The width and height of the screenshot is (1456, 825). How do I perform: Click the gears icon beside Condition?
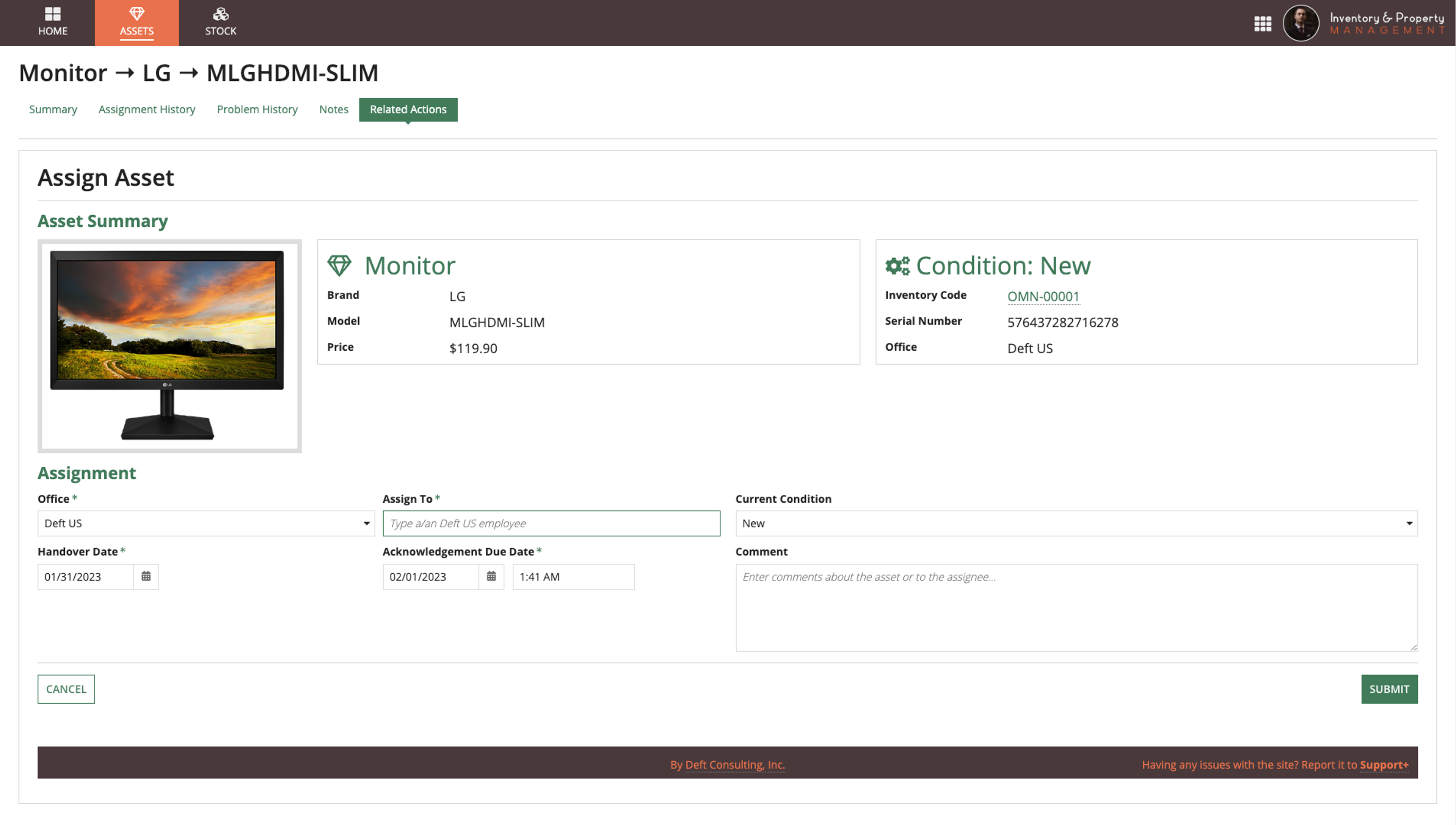click(897, 265)
